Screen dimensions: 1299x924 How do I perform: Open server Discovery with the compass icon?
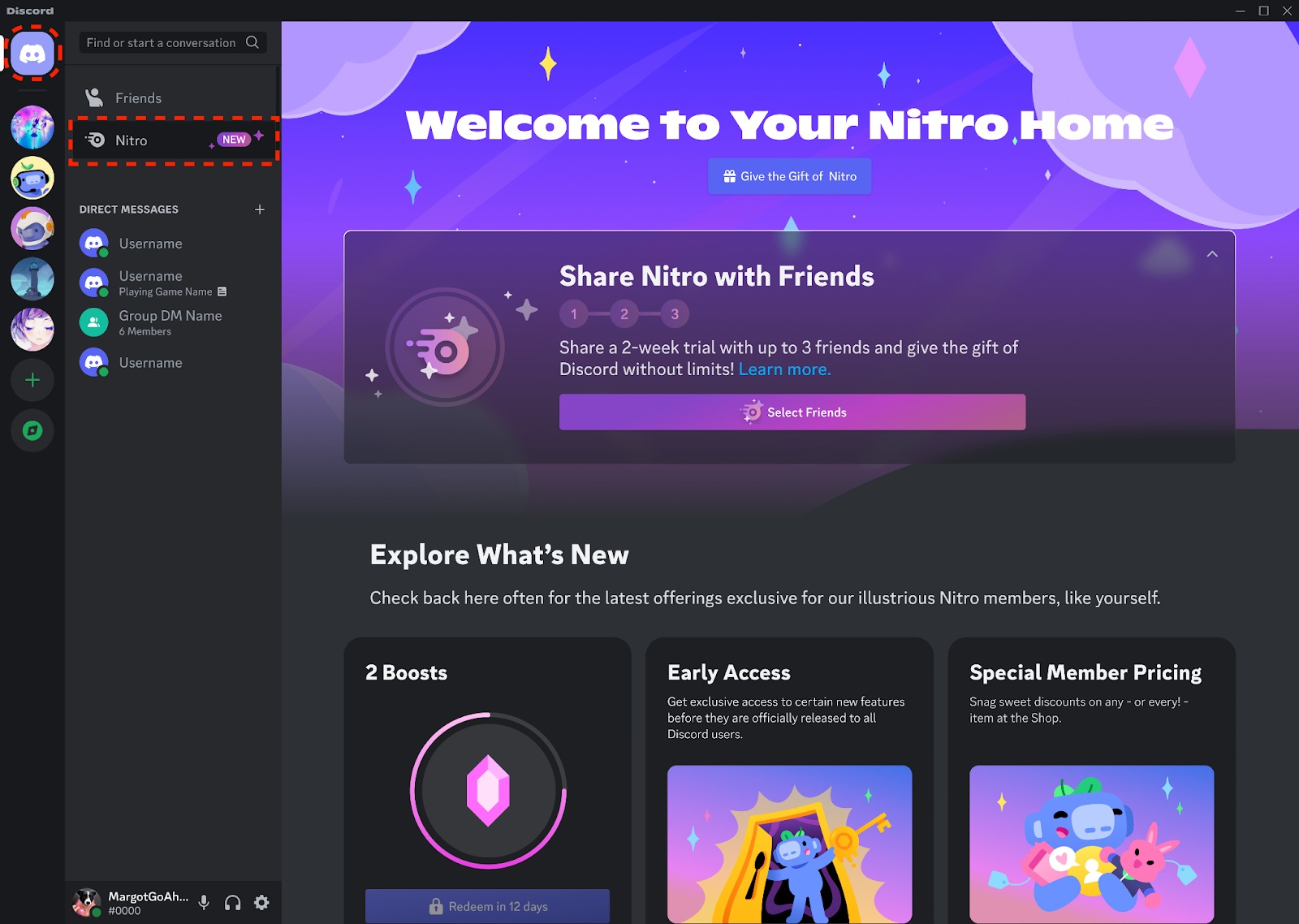click(x=32, y=431)
